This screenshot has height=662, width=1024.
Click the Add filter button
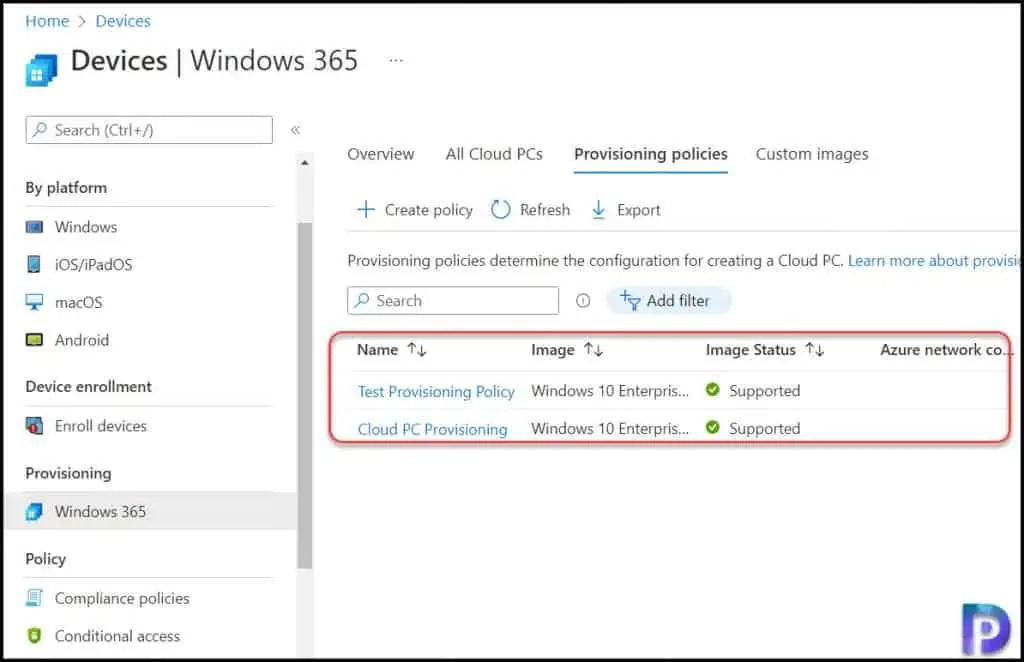coord(669,300)
